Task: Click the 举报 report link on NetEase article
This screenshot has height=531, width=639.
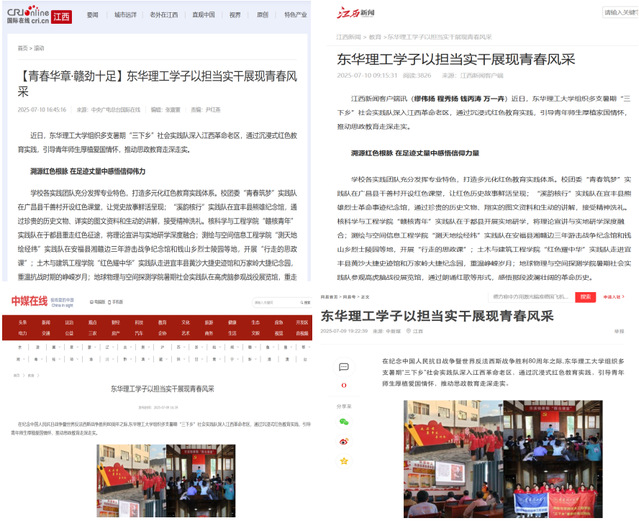Action: (x=619, y=331)
